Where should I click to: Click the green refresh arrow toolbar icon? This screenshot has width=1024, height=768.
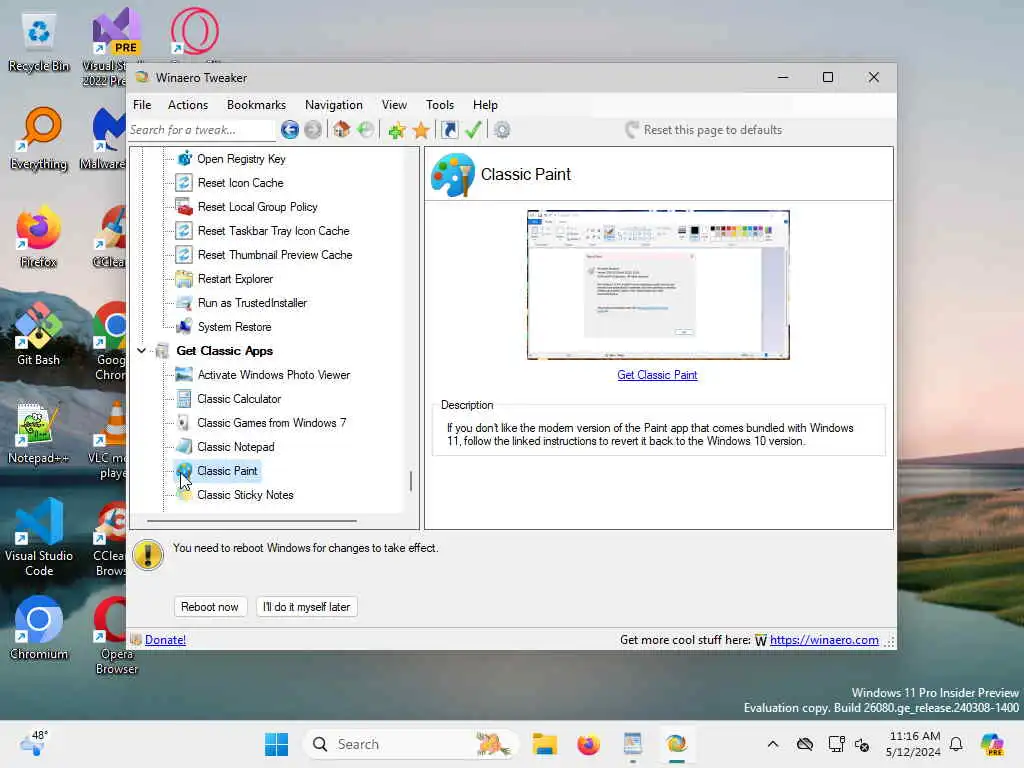[366, 130]
